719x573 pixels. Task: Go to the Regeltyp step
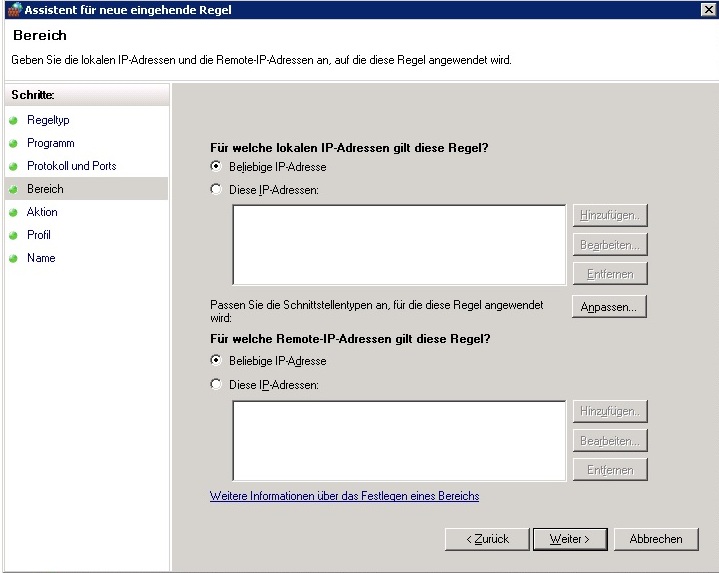(x=48, y=120)
